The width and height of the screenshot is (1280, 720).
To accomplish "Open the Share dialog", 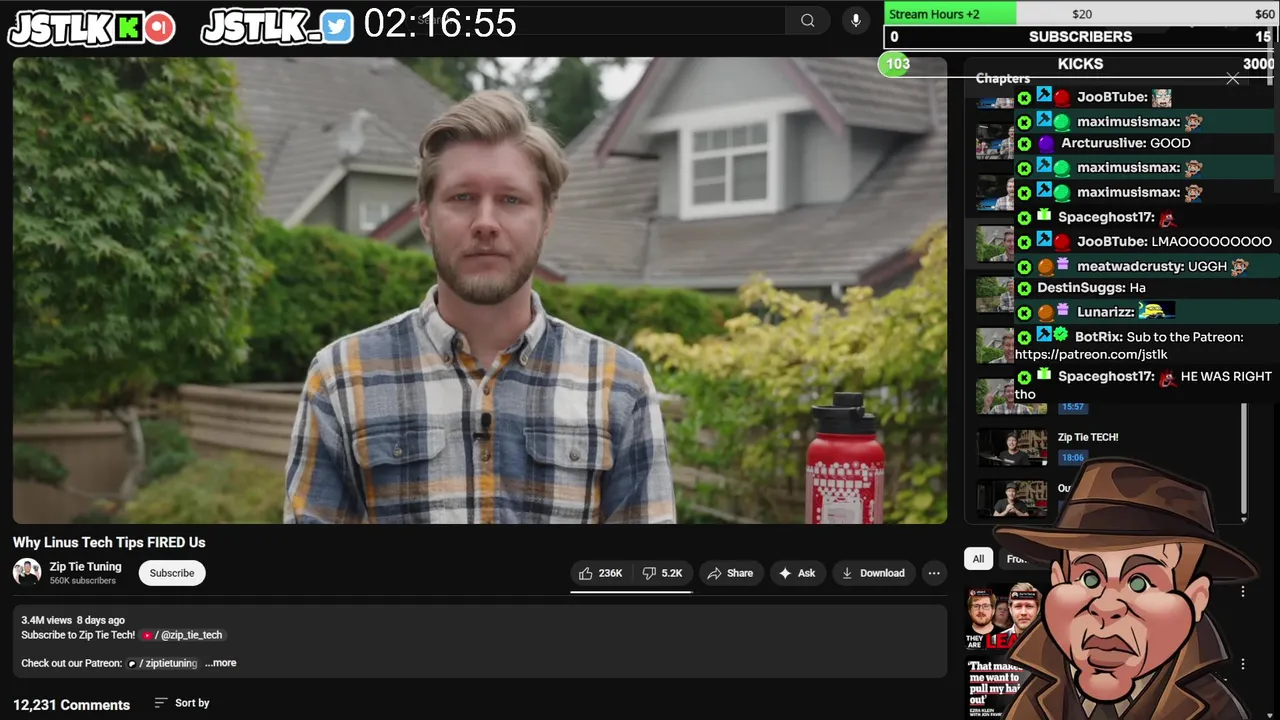I will point(729,573).
